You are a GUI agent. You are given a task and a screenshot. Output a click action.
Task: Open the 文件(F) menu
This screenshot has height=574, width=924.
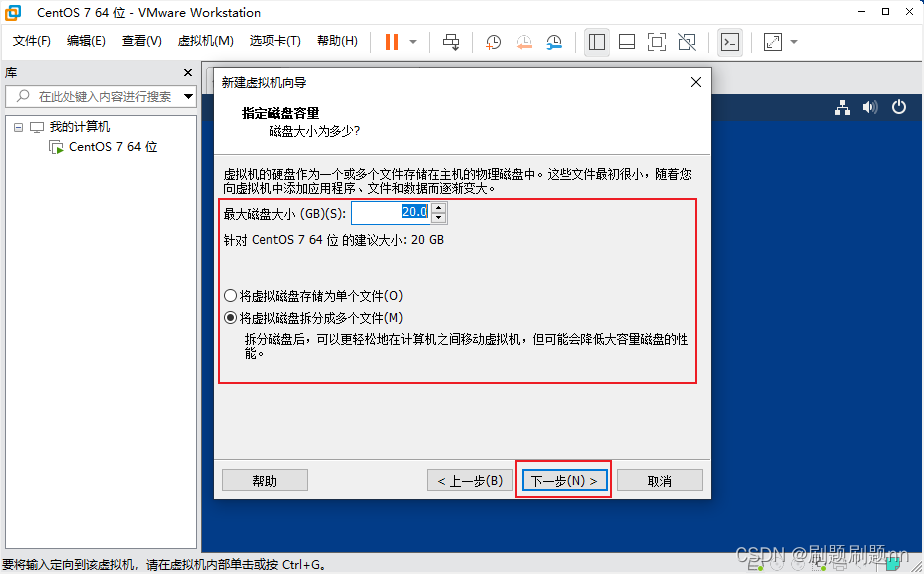[32, 41]
